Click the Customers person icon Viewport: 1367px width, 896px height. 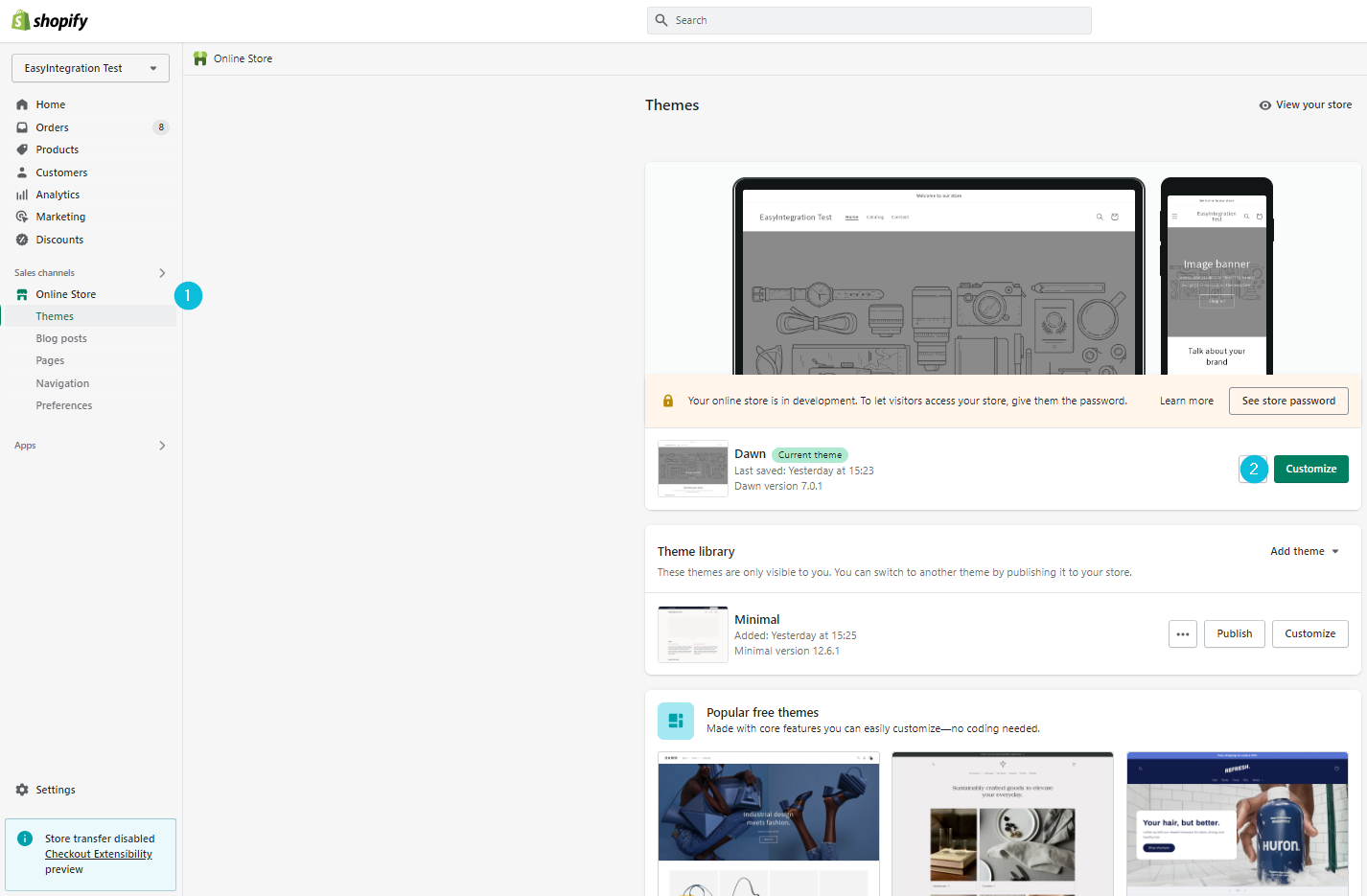22,172
